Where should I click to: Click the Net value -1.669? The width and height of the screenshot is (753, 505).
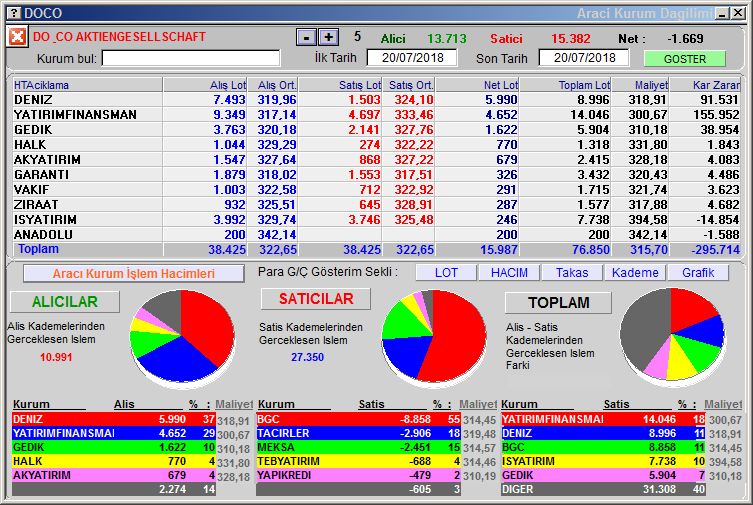click(685, 38)
